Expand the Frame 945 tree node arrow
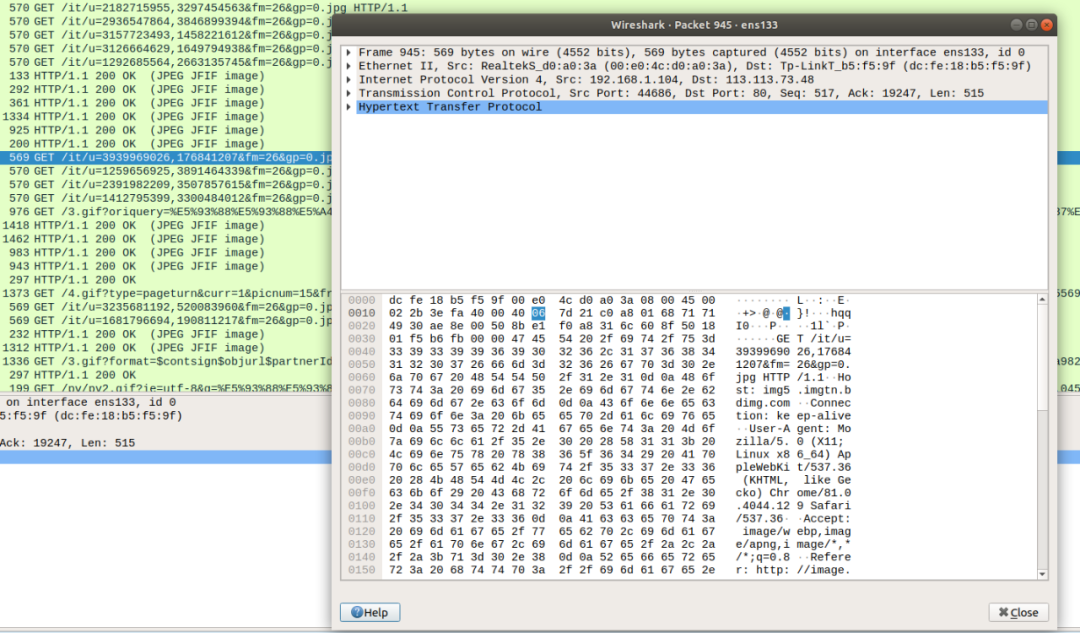 [349, 52]
